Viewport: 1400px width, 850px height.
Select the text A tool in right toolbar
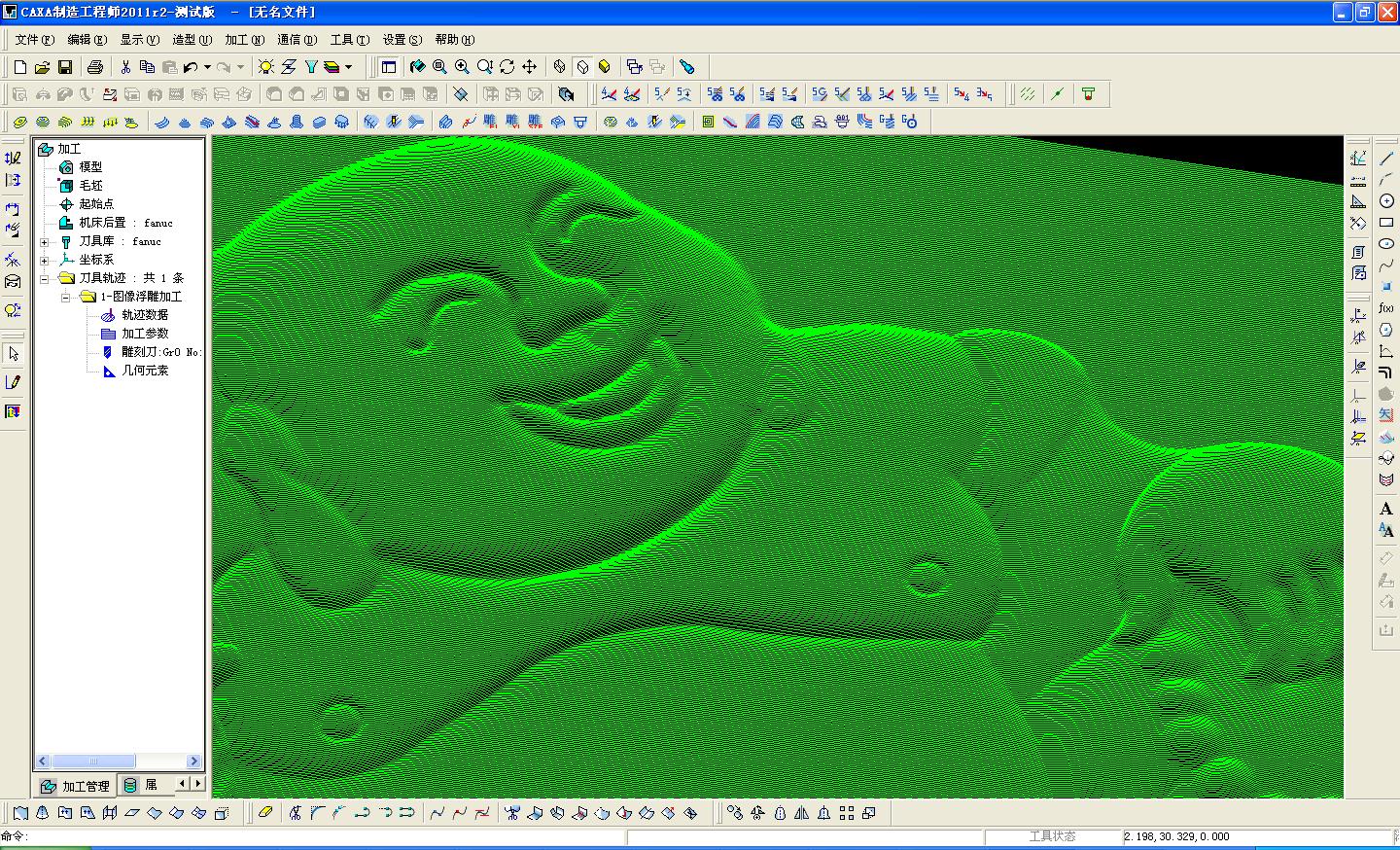pyautogui.click(x=1386, y=509)
